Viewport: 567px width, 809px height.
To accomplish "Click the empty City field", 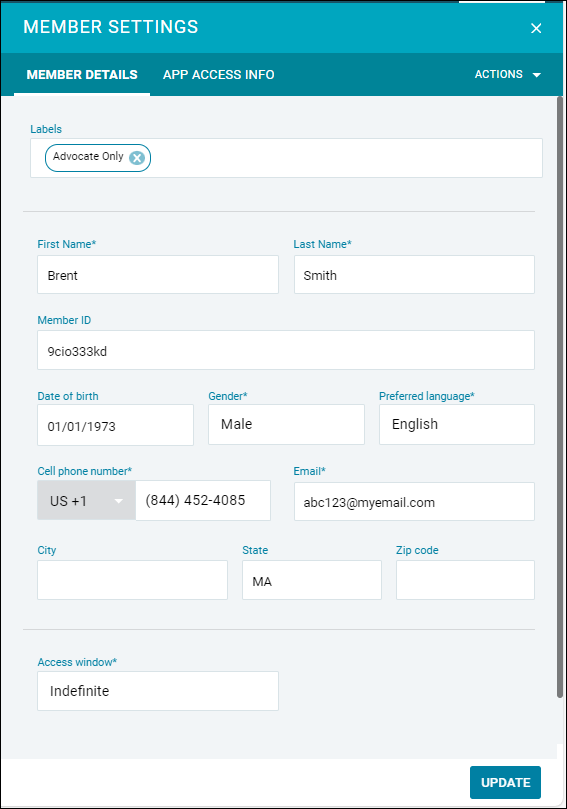I will (x=133, y=580).
